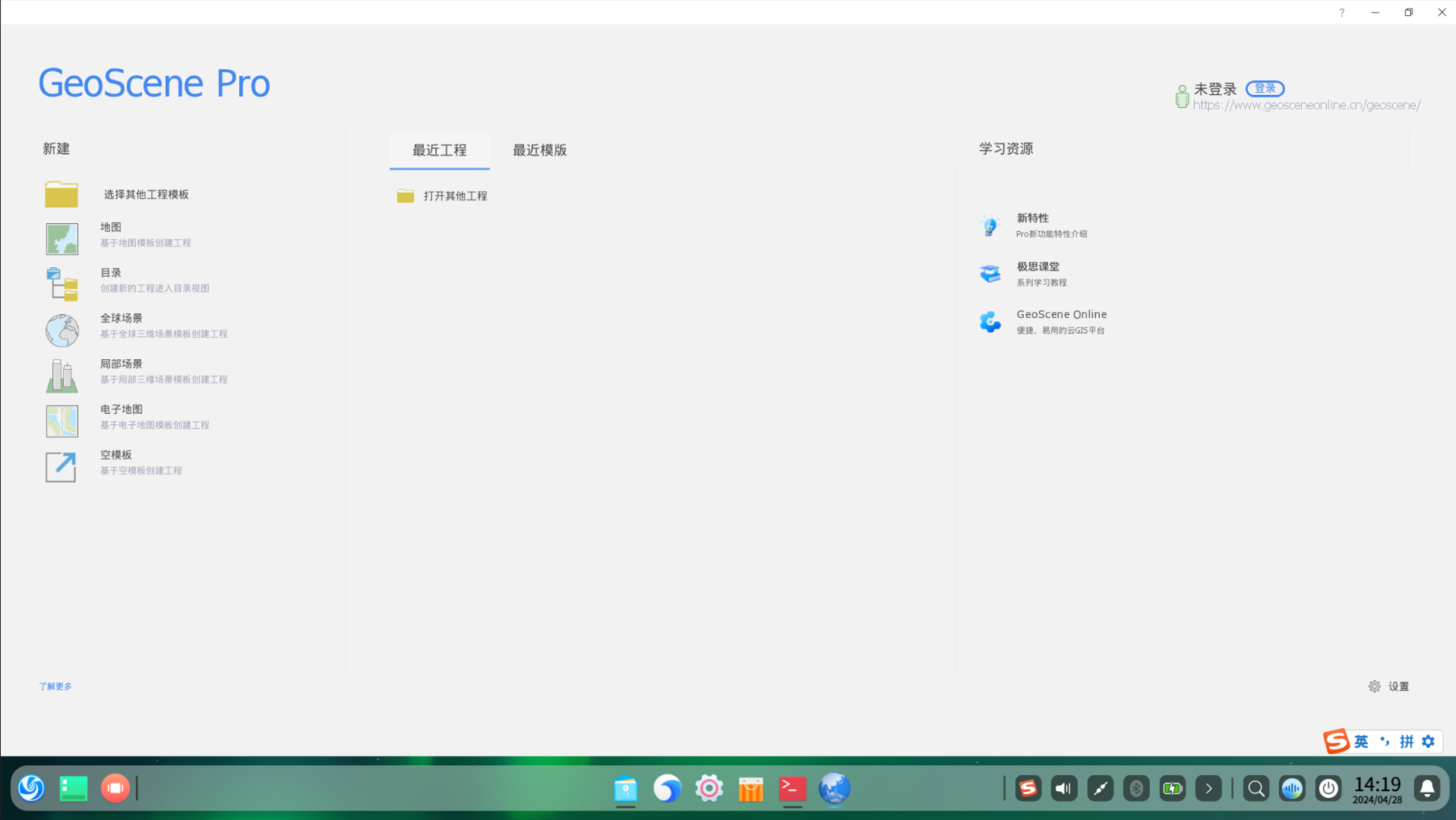1456x820 pixels.
Task: Open the system settings gear in dock
Action: click(709, 789)
